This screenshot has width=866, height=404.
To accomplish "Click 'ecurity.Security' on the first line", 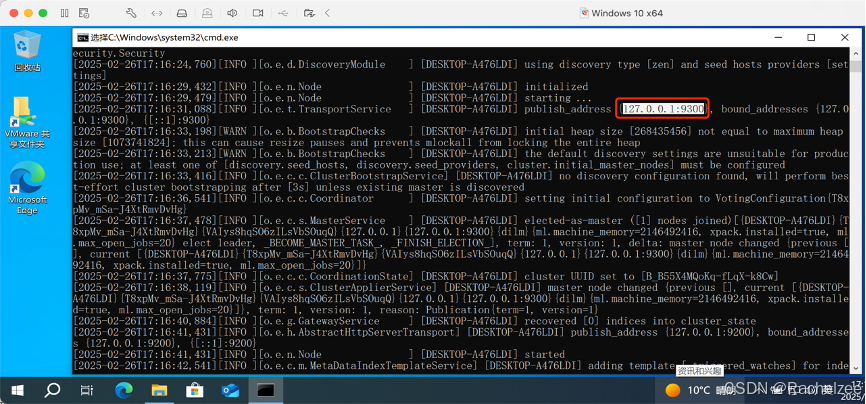I will tap(119, 53).
